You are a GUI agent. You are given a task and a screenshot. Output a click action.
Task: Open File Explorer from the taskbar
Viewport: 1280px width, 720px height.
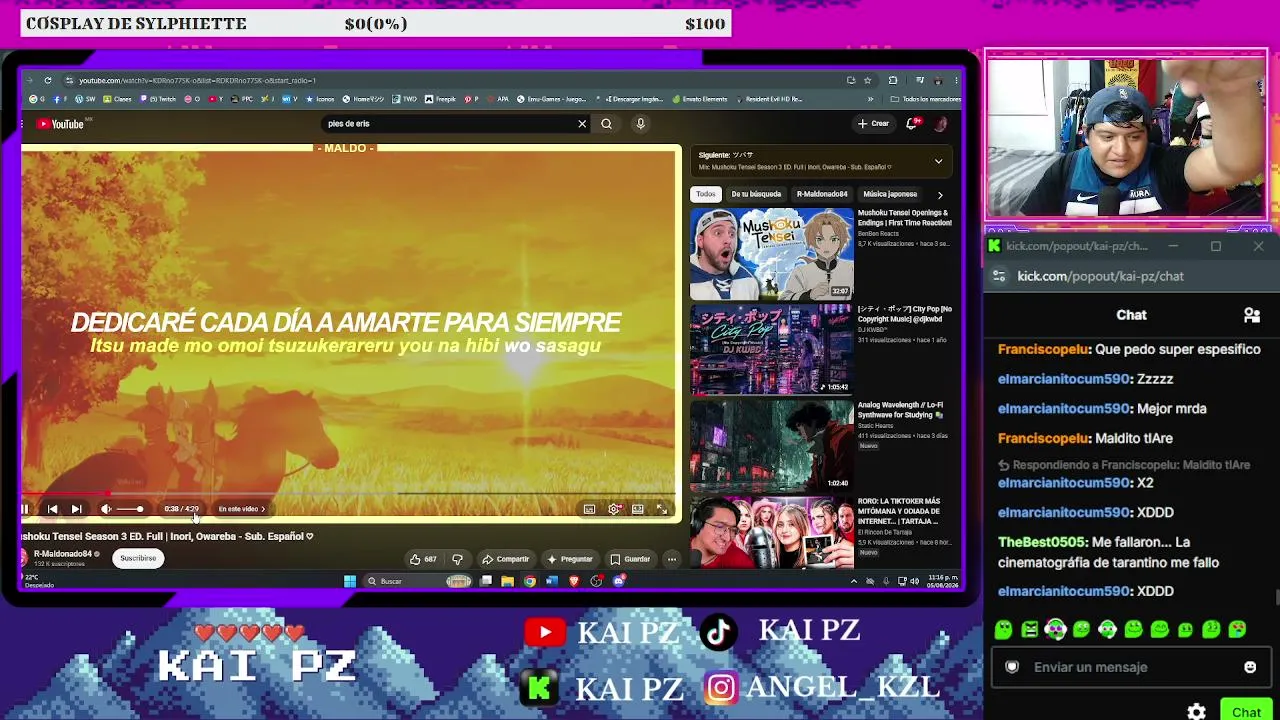tap(507, 581)
